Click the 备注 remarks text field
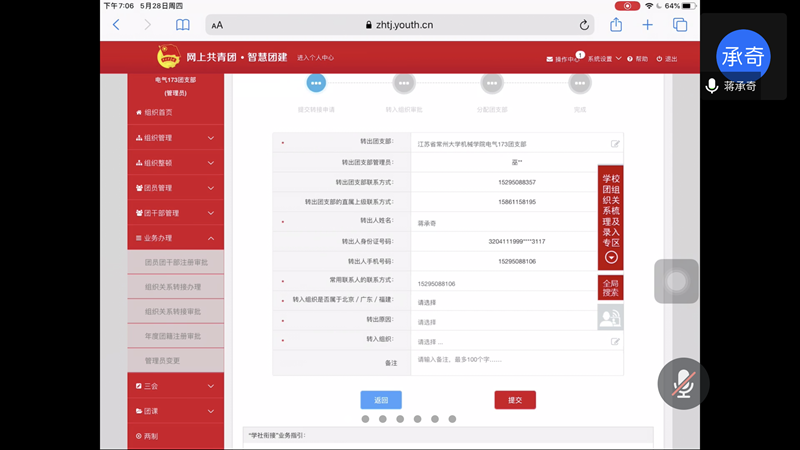This screenshot has height=450, width=800. coord(515,361)
